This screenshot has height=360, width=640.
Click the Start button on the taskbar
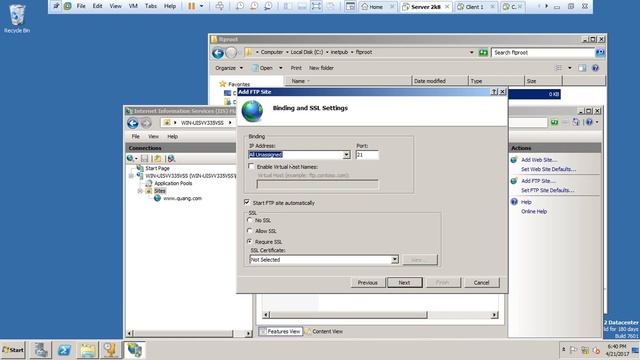pos(13,350)
